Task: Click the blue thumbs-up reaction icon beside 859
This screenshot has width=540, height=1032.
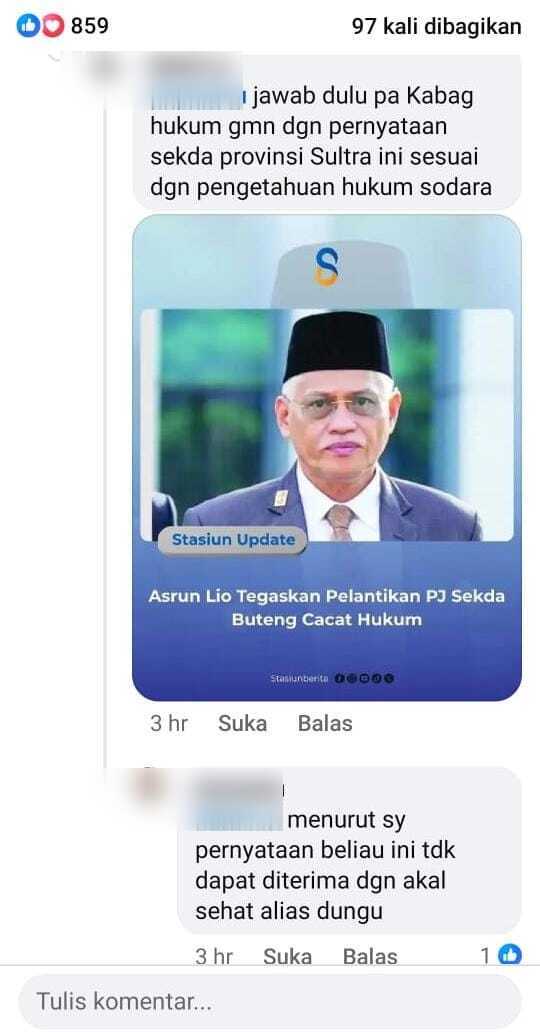Action: pyautogui.click(x=28, y=26)
